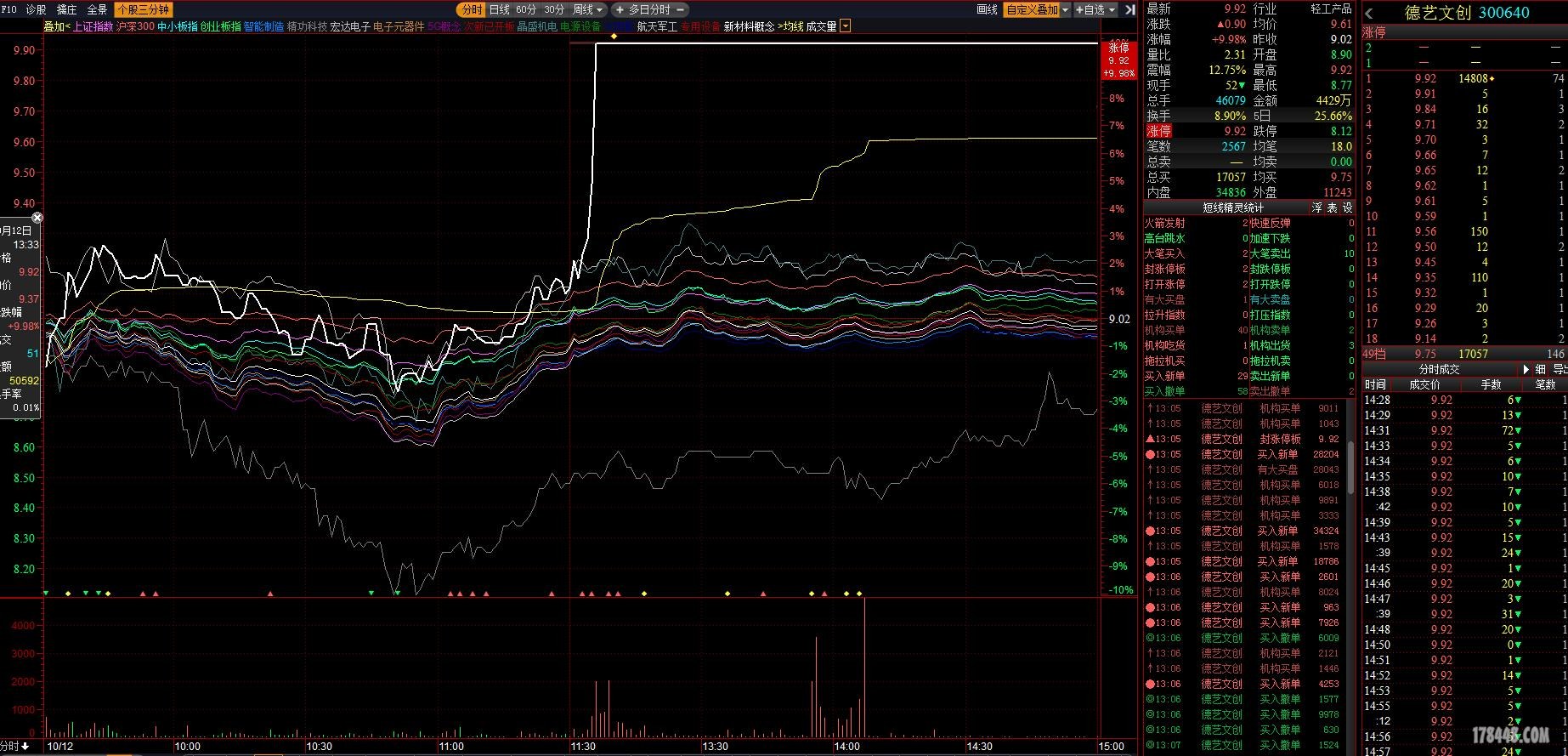This screenshot has height=756, width=1568.
Task: Click the back arrow beside 德艺文创 title
Action: [1369, 14]
